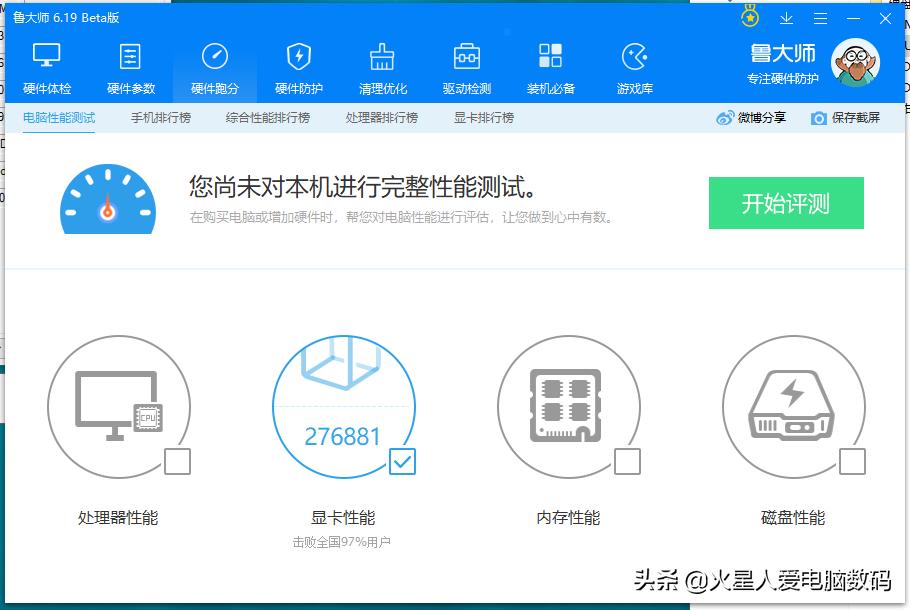This screenshot has width=910, height=610.
Task: Enable the 处理器性能 processor benchmark checkbox
Action: click(x=176, y=462)
